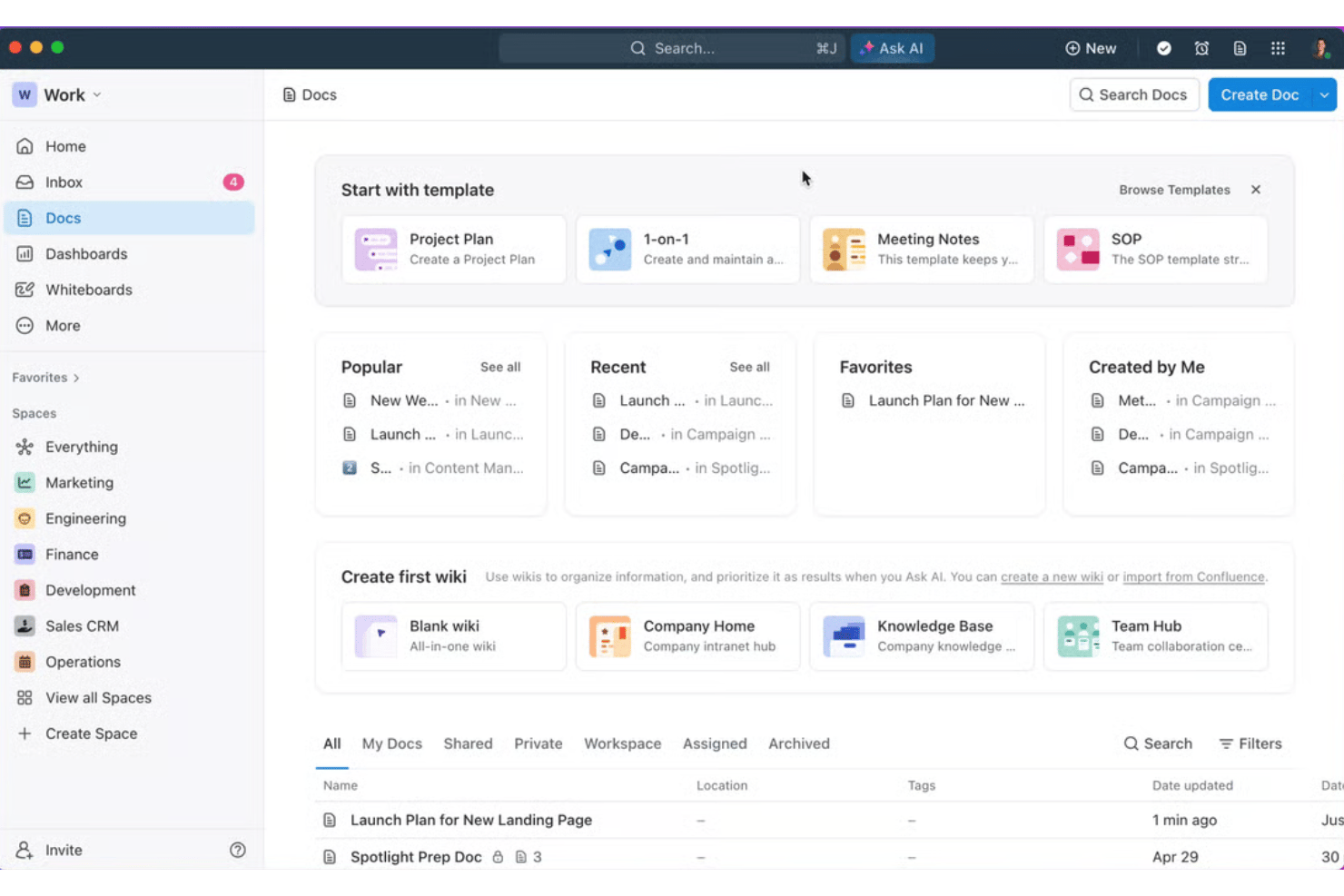Select the Company Home wiki template

click(687, 636)
